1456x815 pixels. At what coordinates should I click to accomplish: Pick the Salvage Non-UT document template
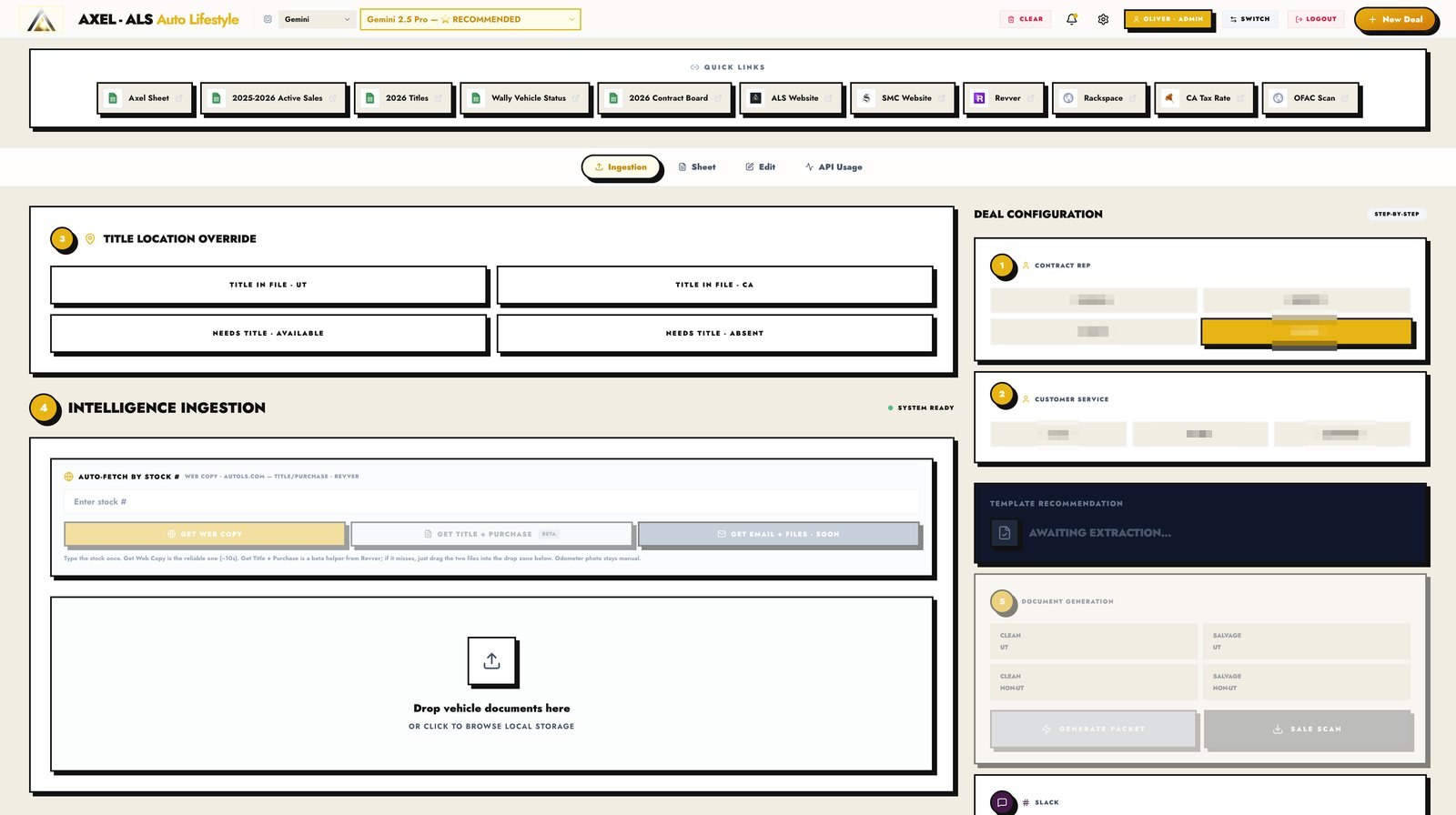(x=1307, y=682)
